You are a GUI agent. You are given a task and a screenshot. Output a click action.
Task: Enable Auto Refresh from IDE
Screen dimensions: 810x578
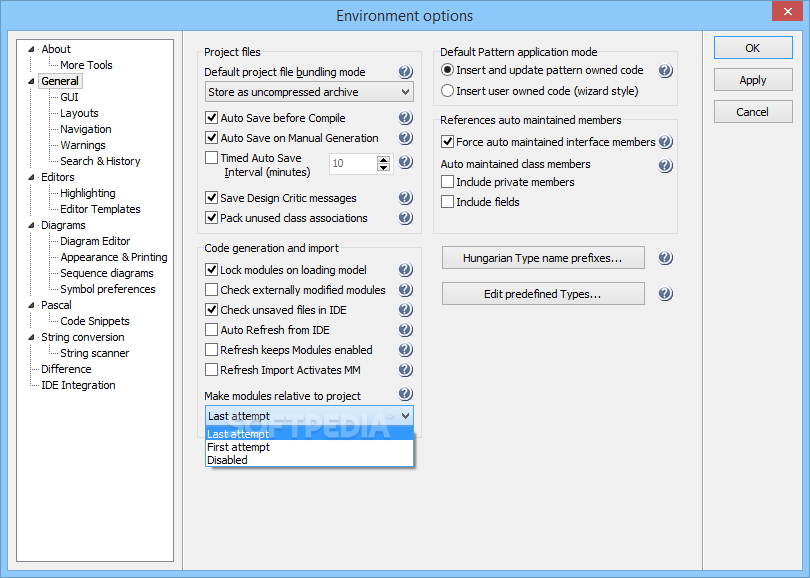(211, 330)
